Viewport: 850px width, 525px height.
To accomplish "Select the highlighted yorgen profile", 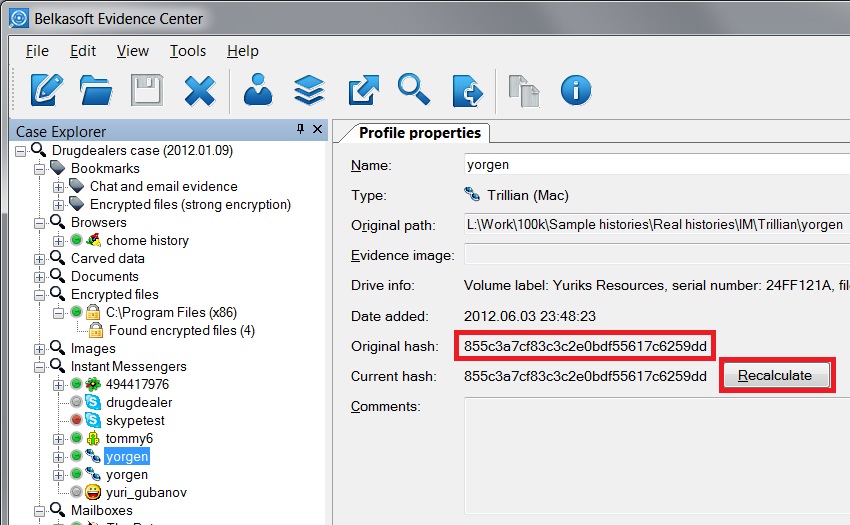I will (x=127, y=456).
